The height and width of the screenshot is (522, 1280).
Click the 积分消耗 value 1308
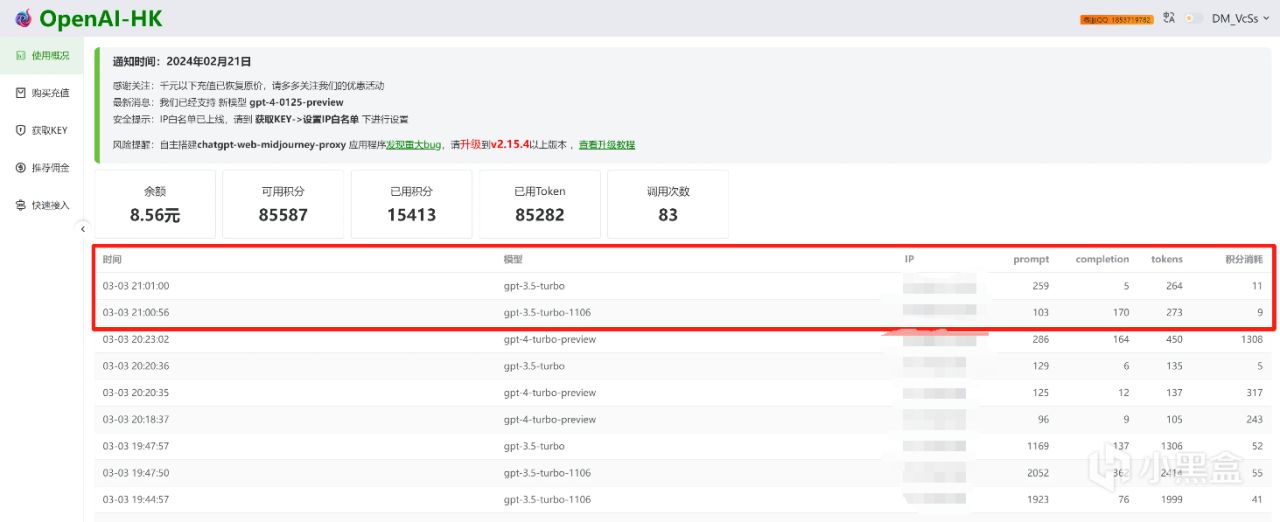[1253, 339]
